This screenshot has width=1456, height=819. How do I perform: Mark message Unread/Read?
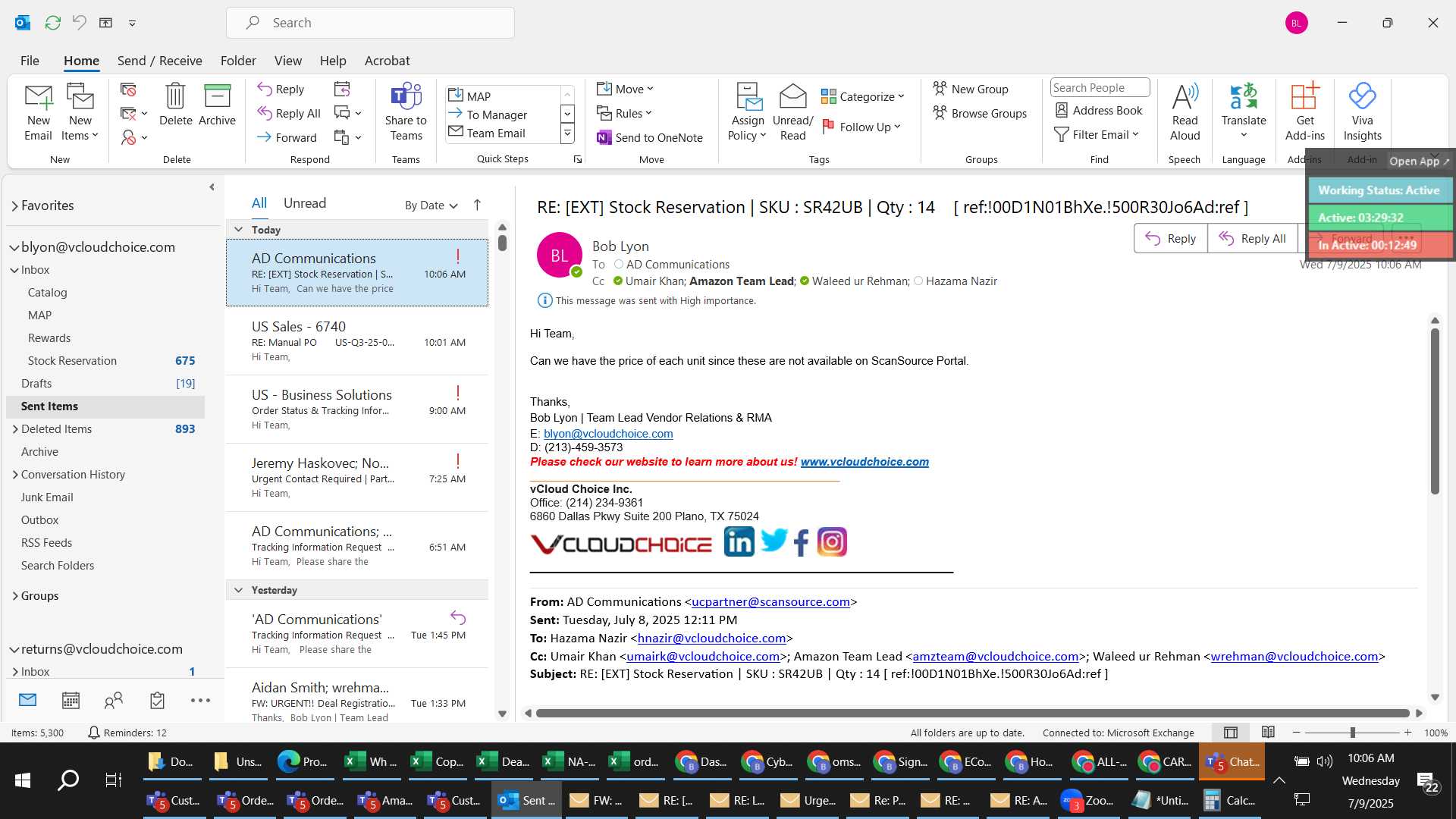click(x=792, y=112)
